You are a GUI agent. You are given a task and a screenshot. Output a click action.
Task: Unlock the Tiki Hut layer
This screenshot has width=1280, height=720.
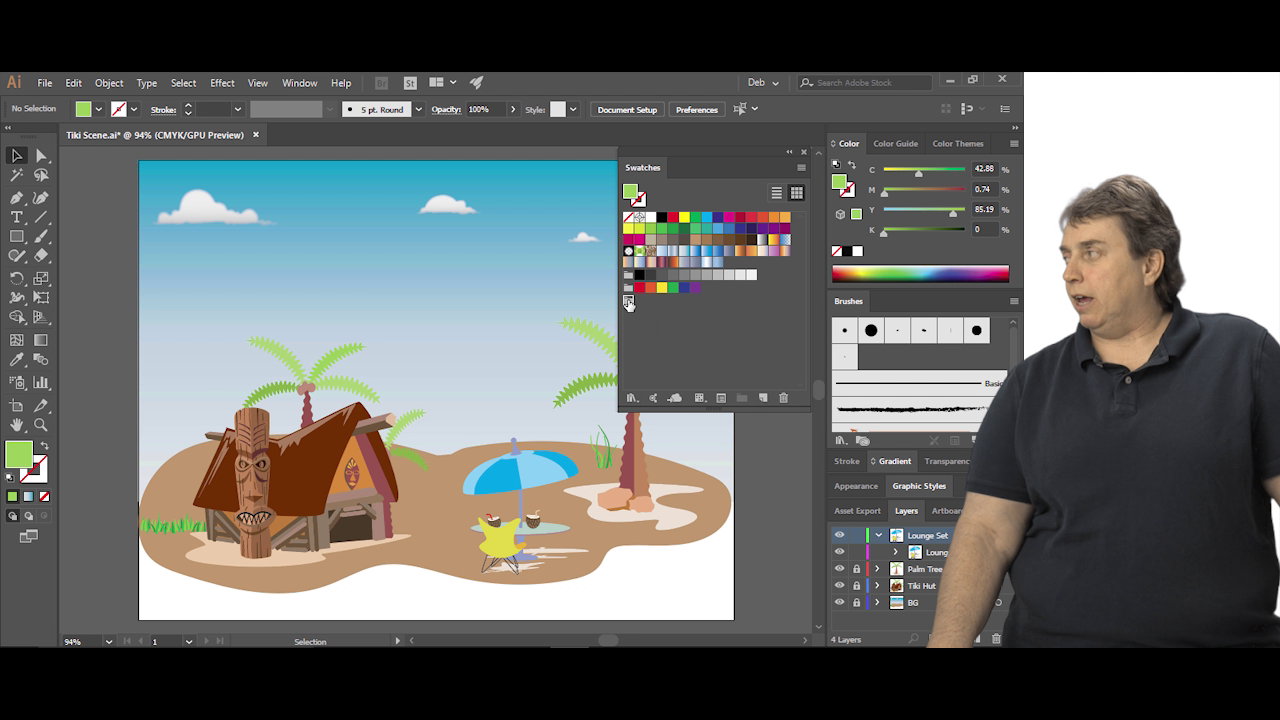(856, 586)
